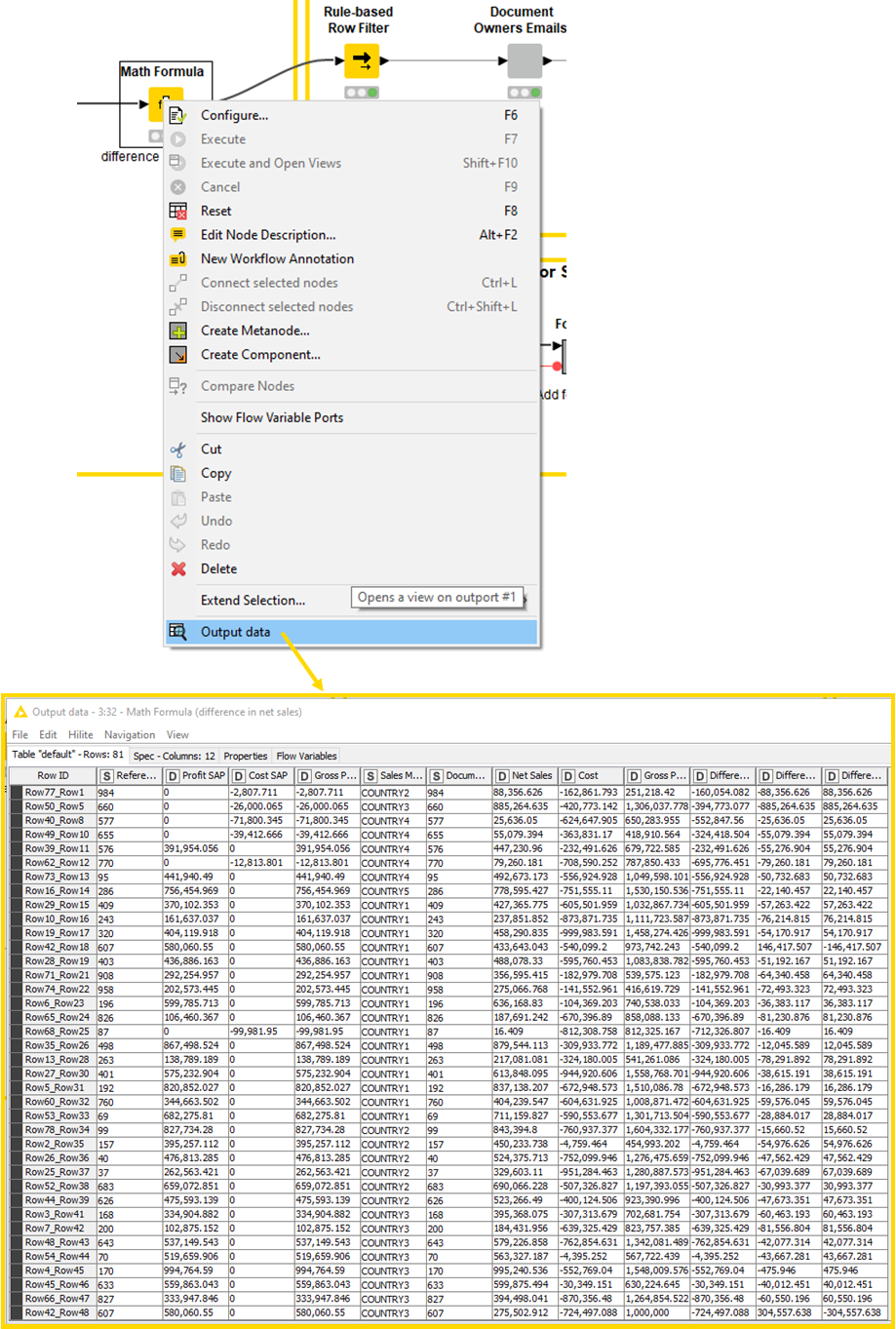This screenshot has height=1329, width=896.
Task: Select the Document Owners Emails node icon
Action: coord(525,61)
